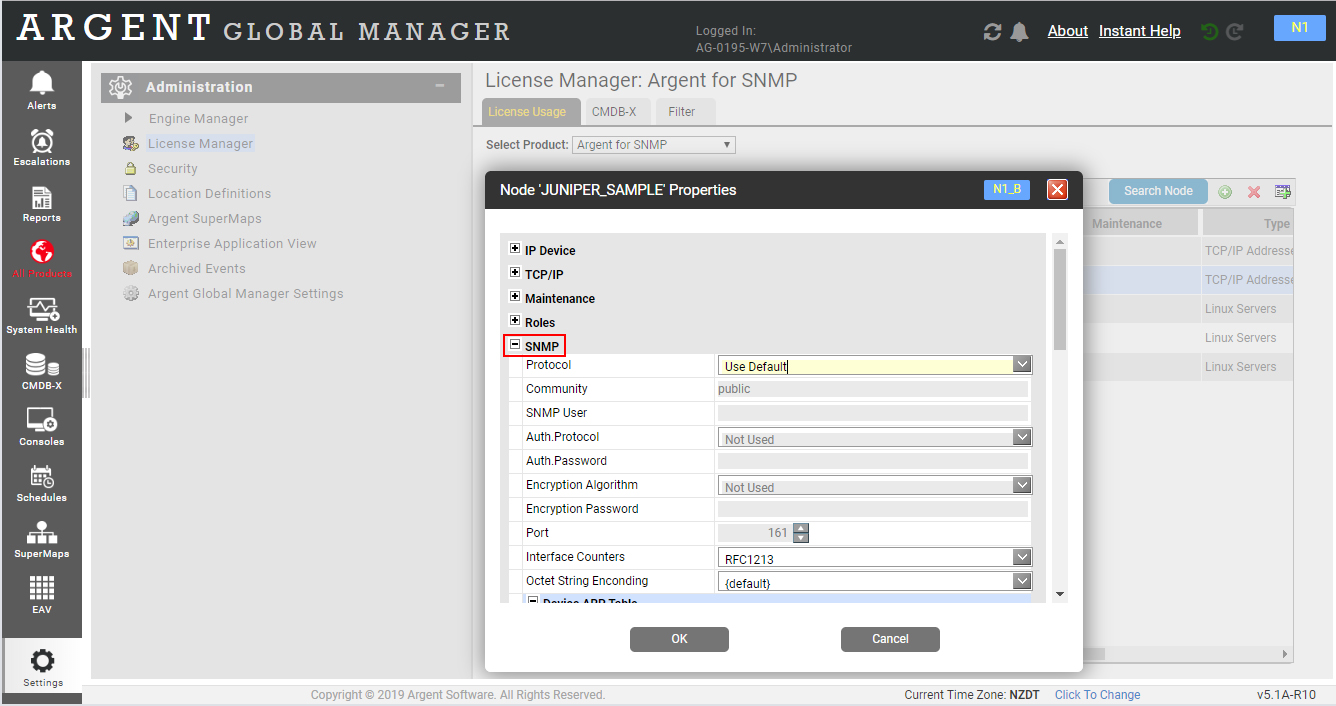1336x706 pixels.
Task: Open the Interface Counters dropdown
Action: (1021, 558)
